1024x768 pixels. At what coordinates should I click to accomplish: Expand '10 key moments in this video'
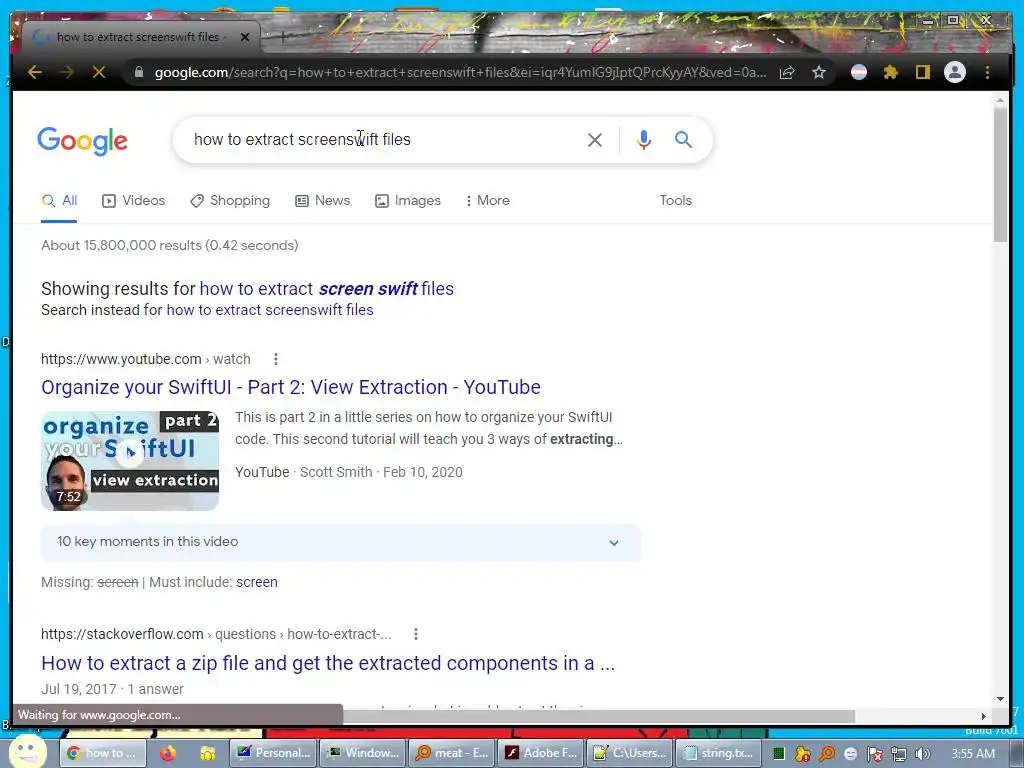click(341, 542)
